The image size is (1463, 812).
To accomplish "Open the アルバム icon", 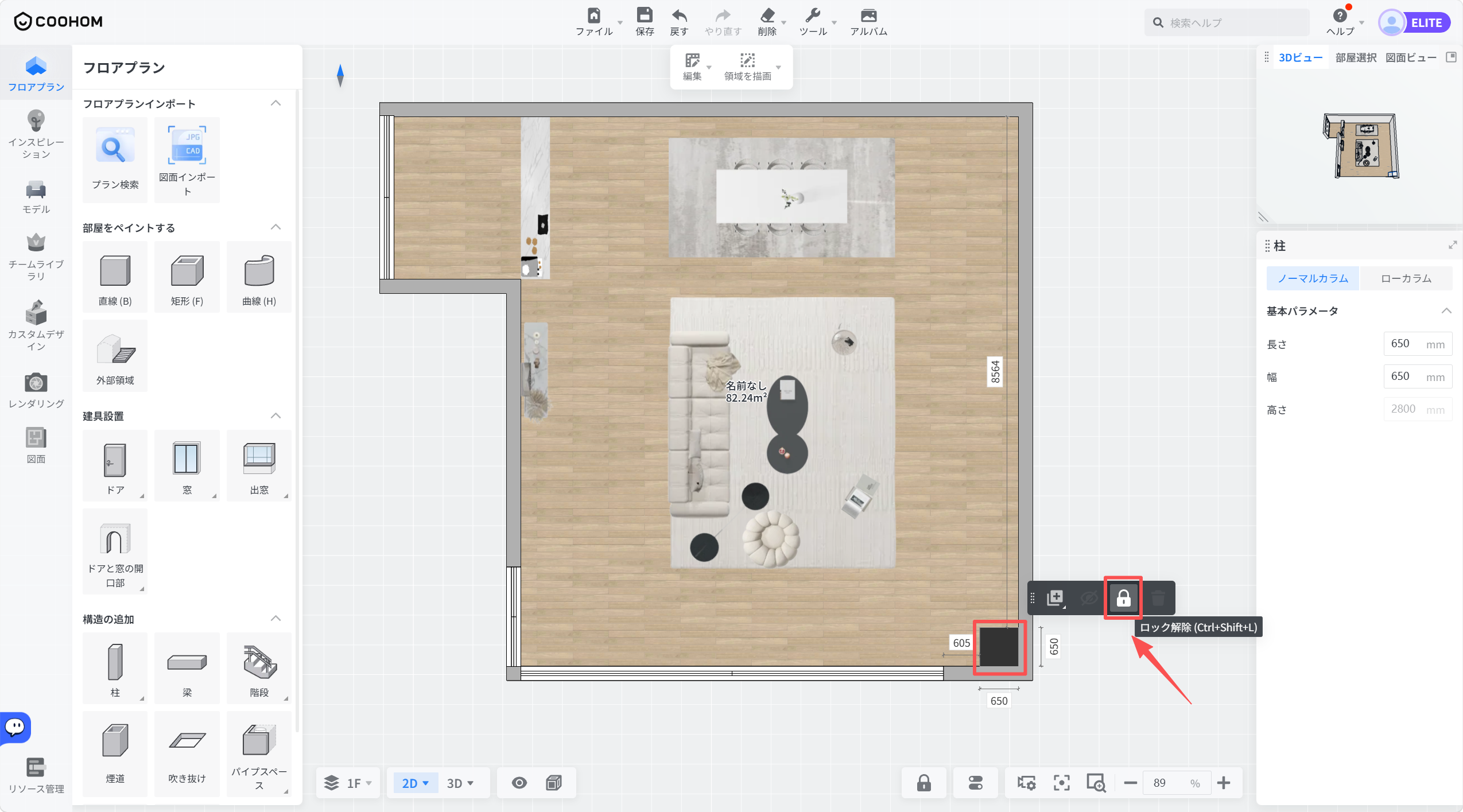I will [868, 15].
